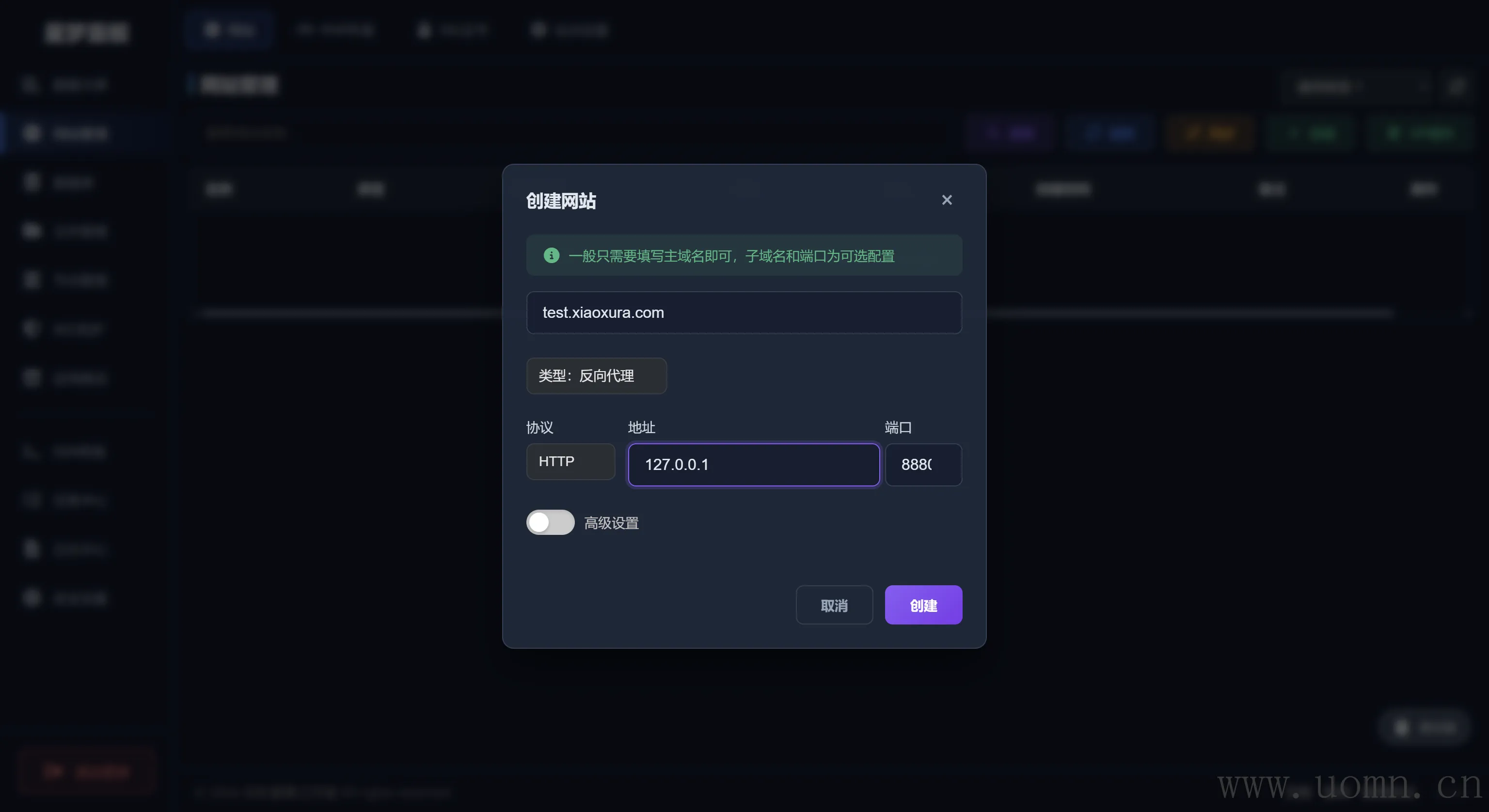Click the 创建网站 dialog title
This screenshot has height=812, width=1489.
[x=561, y=201]
